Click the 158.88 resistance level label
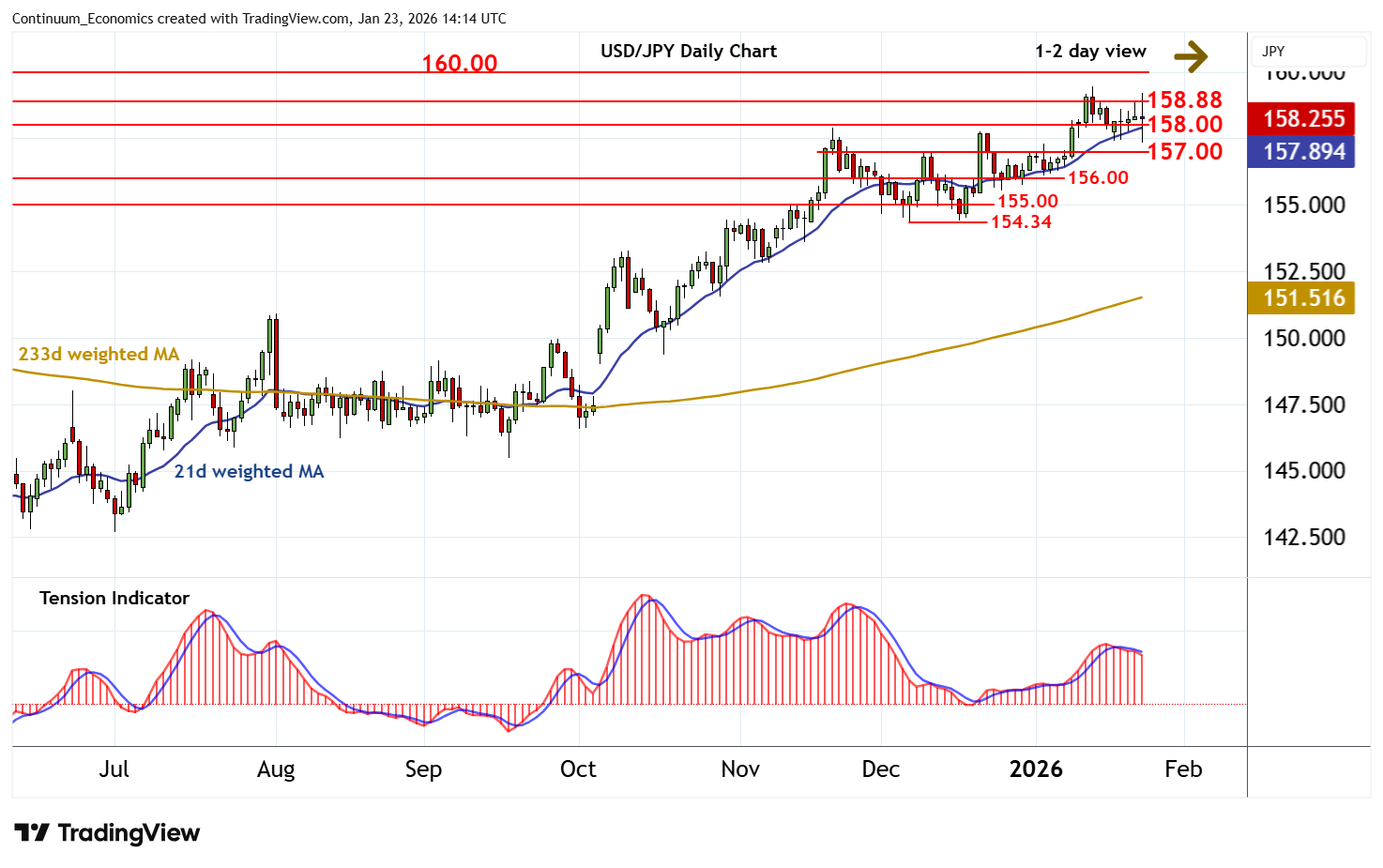 click(x=1184, y=99)
